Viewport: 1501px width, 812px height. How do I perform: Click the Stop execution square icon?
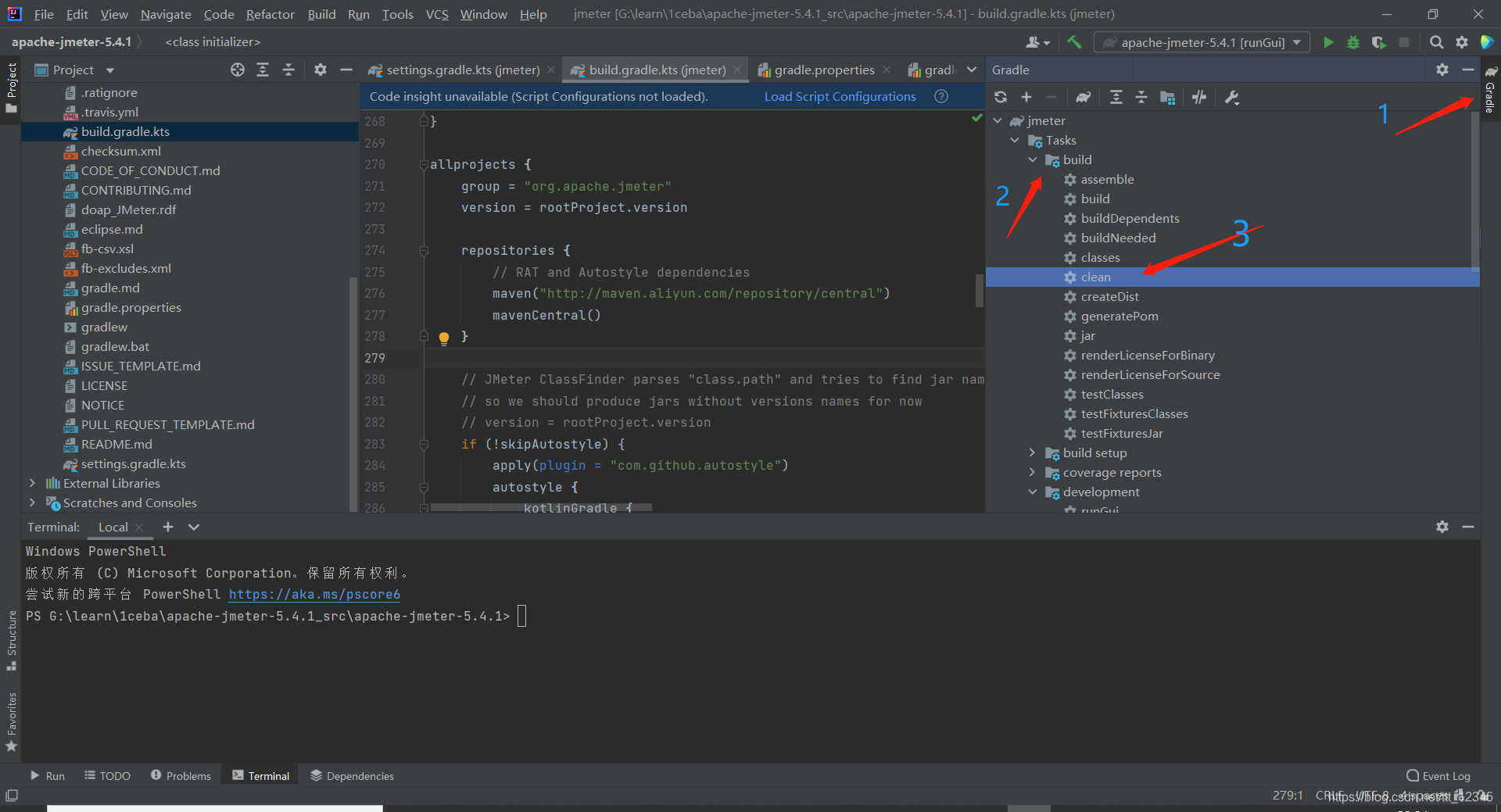point(1404,42)
